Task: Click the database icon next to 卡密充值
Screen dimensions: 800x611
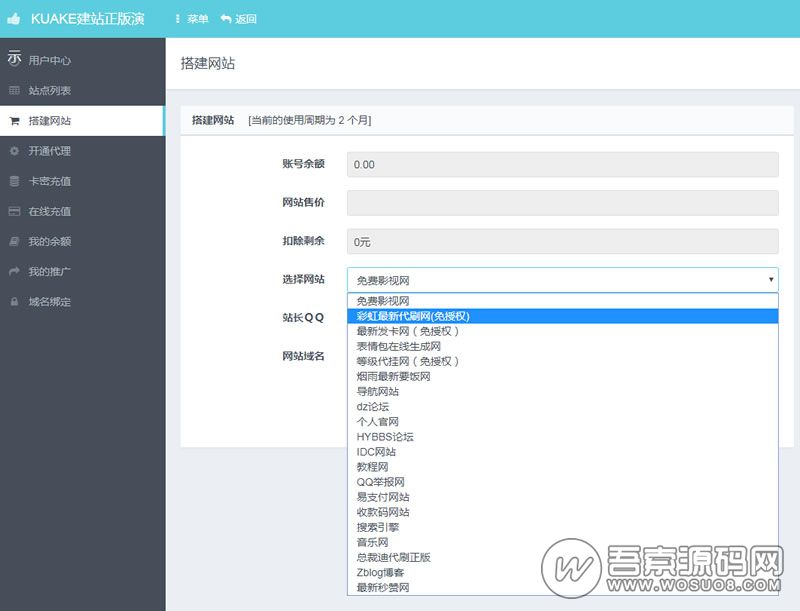Action: 14,181
